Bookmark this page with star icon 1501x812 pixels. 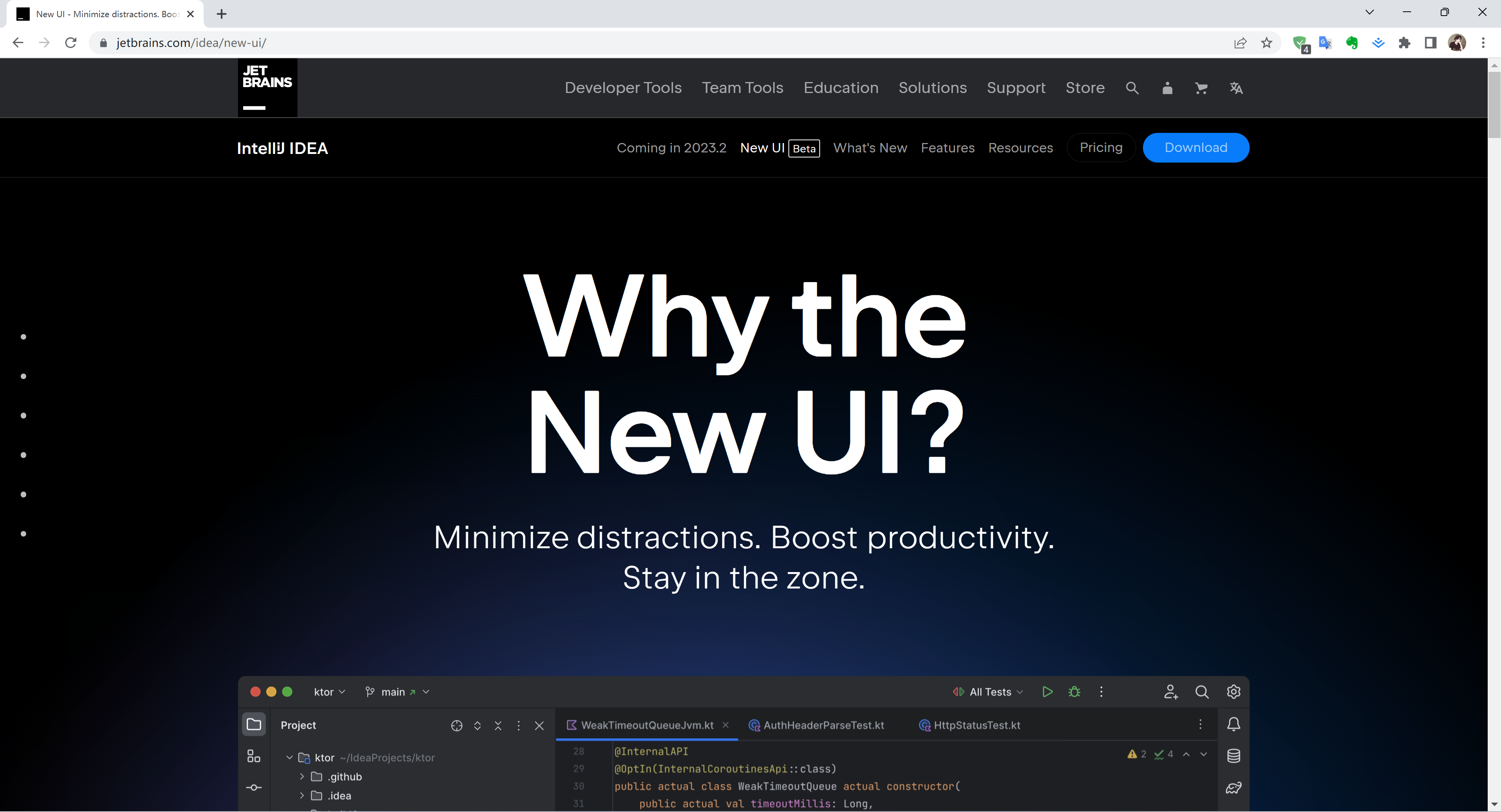click(x=1267, y=43)
